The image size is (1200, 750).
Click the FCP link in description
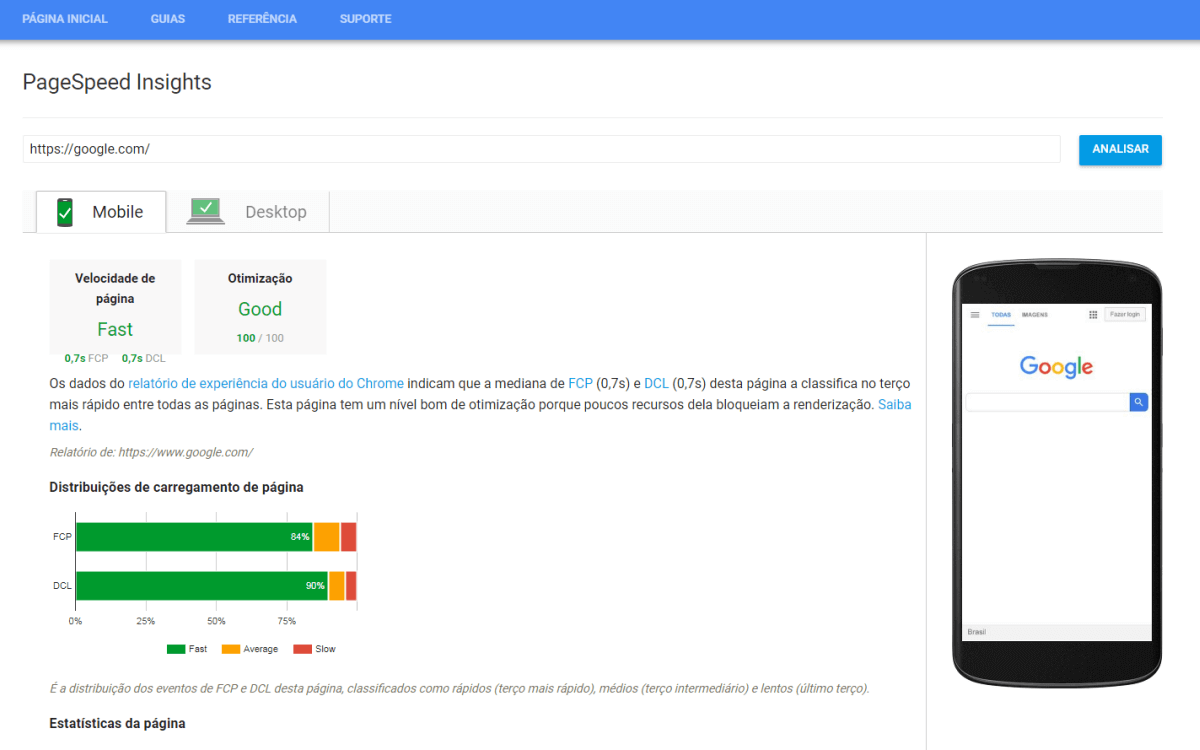[x=580, y=383]
